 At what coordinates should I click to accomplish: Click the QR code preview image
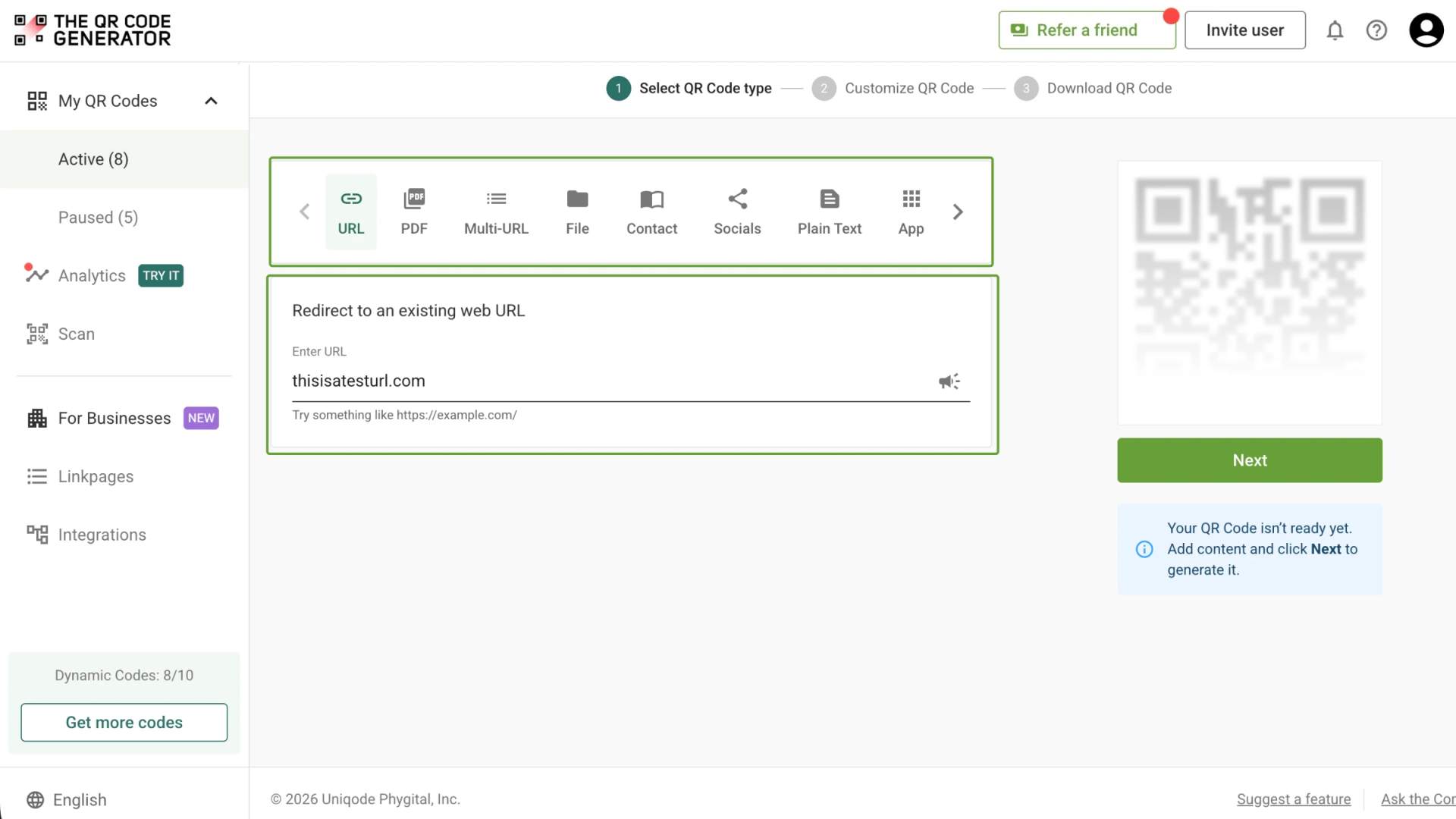click(1249, 293)
